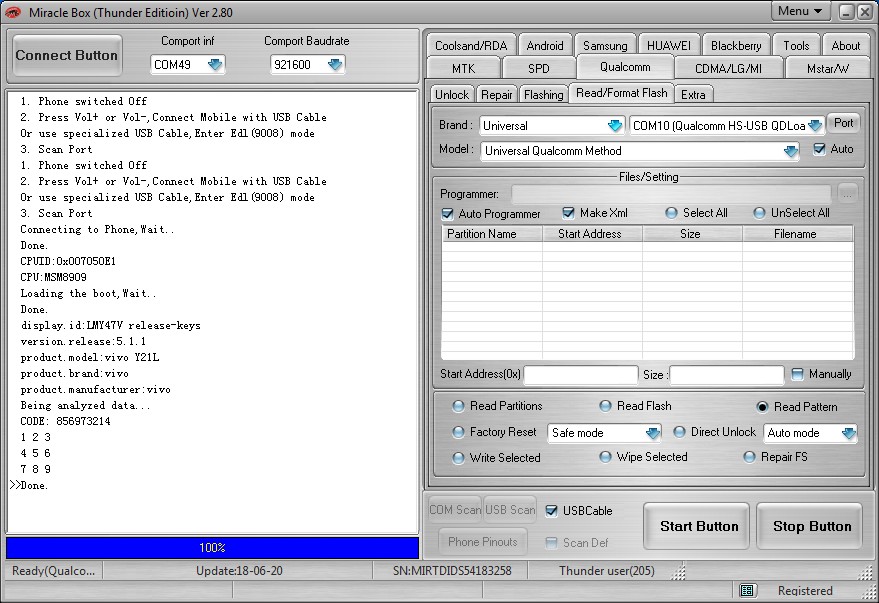
Task: Click the Size input field
Action: pyautogui.click(x=727, y=374)
